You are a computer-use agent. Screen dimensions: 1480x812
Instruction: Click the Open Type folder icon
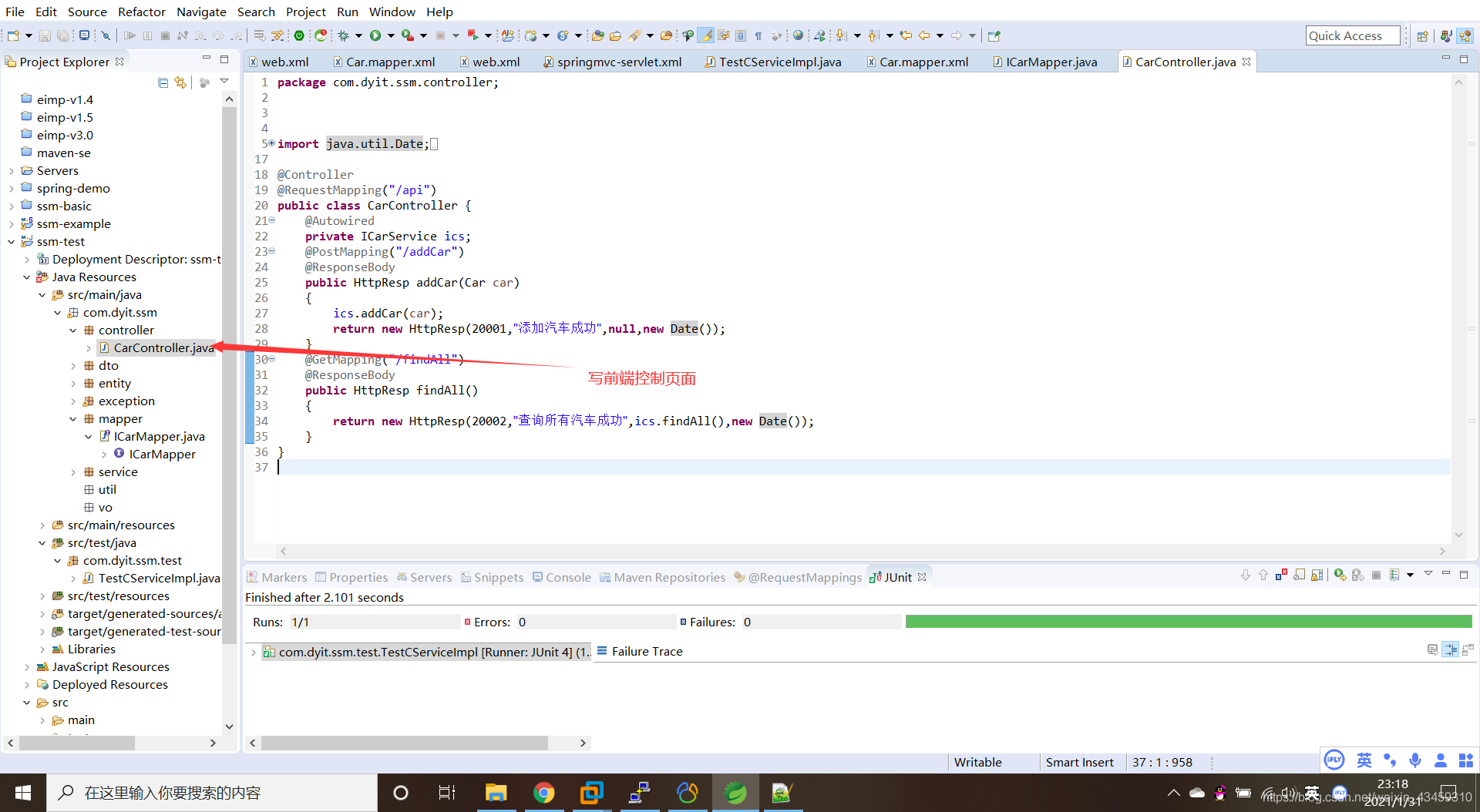pyautogui.click(x=597, y=35)
